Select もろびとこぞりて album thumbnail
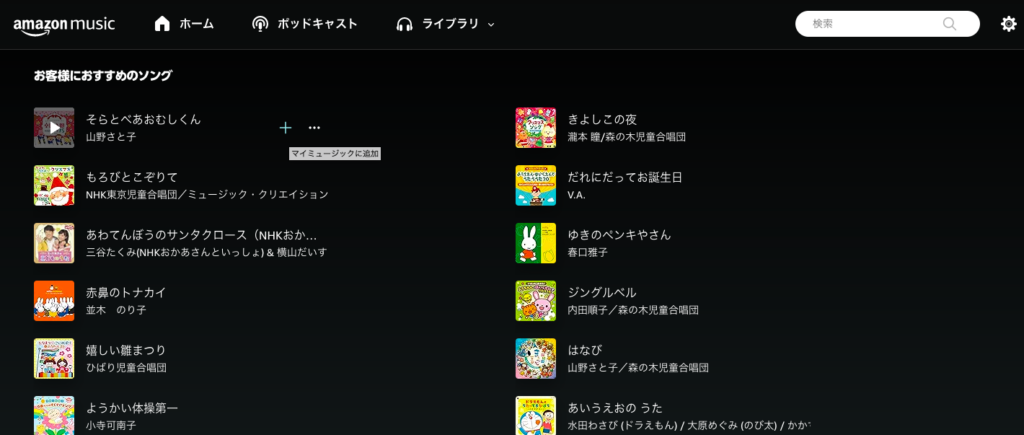The height and width of the screenshot is (435, 1024). coord(54,185)
